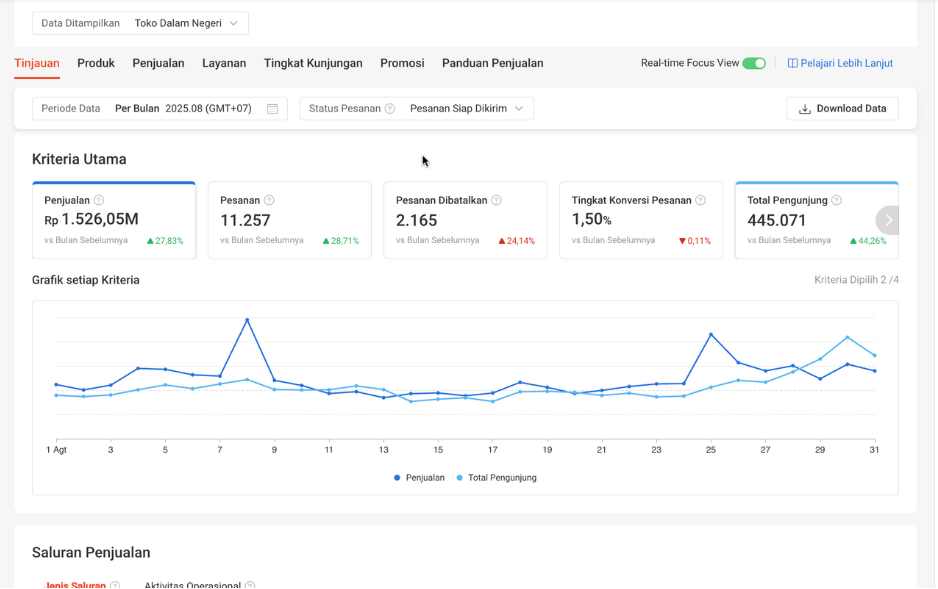Select the Total Pengunjung criteria card

pos(817,220)
